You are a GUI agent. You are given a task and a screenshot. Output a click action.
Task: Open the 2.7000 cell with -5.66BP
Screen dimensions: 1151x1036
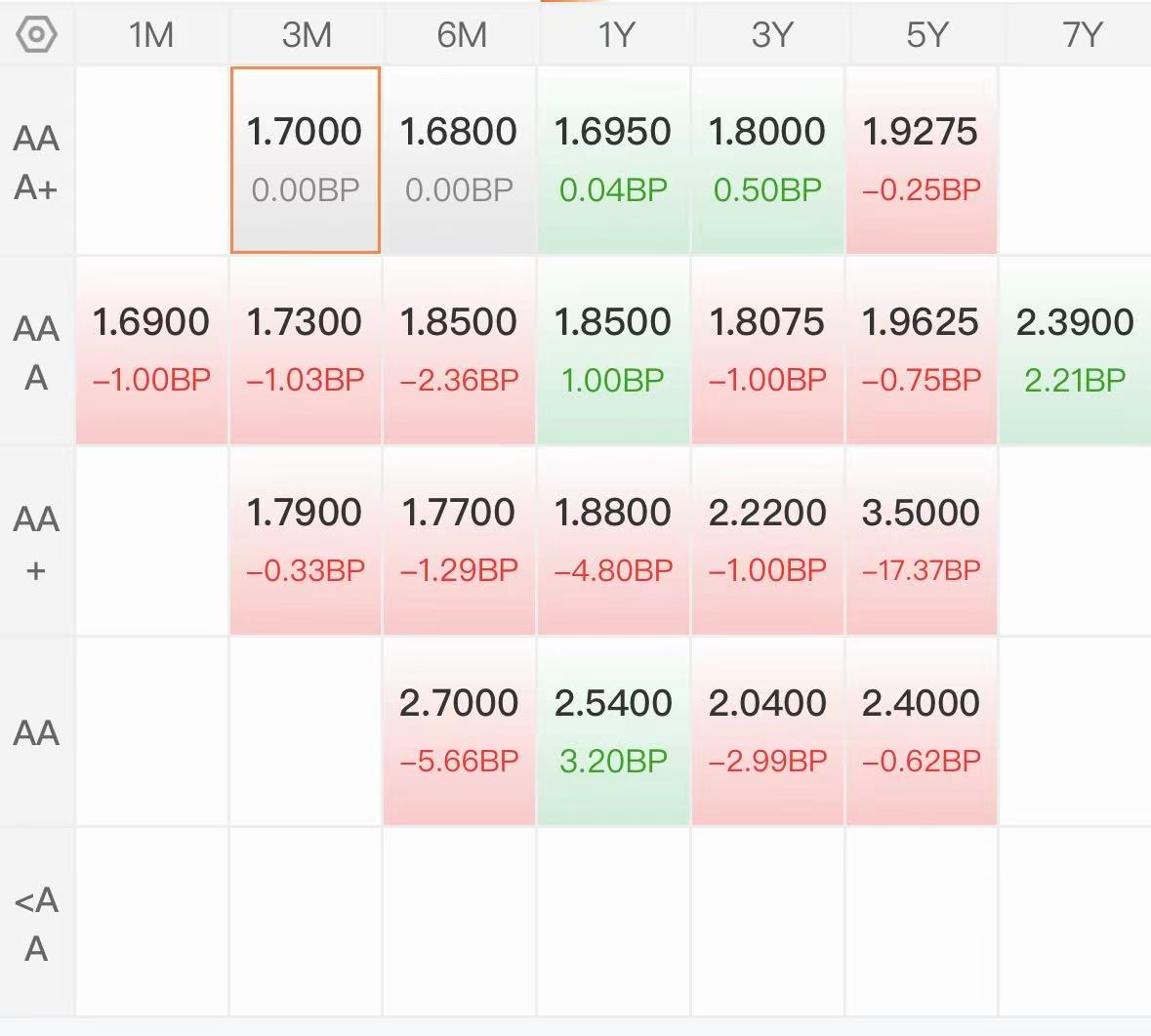(x=459, y=730)
